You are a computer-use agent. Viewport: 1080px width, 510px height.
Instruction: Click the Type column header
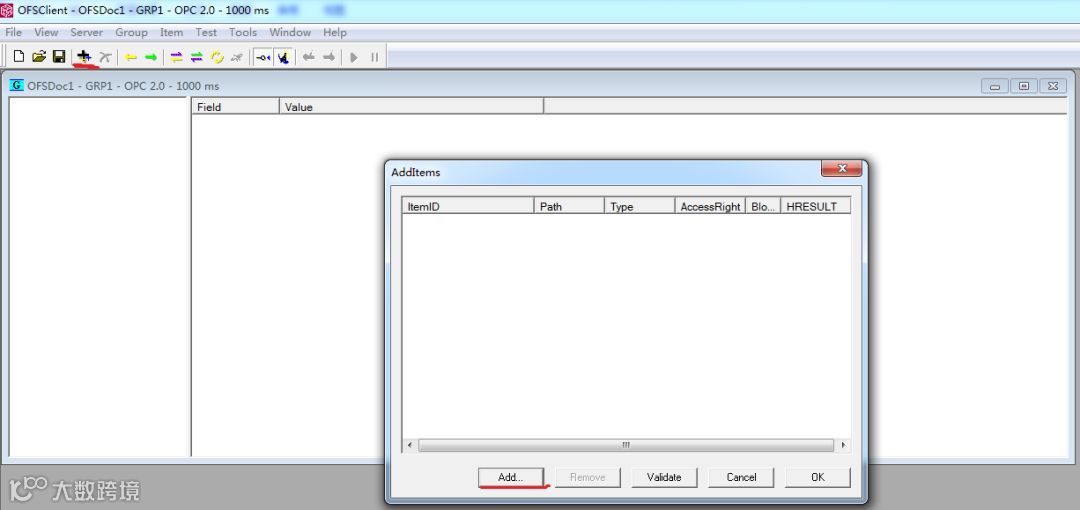[x=639, y=206]
